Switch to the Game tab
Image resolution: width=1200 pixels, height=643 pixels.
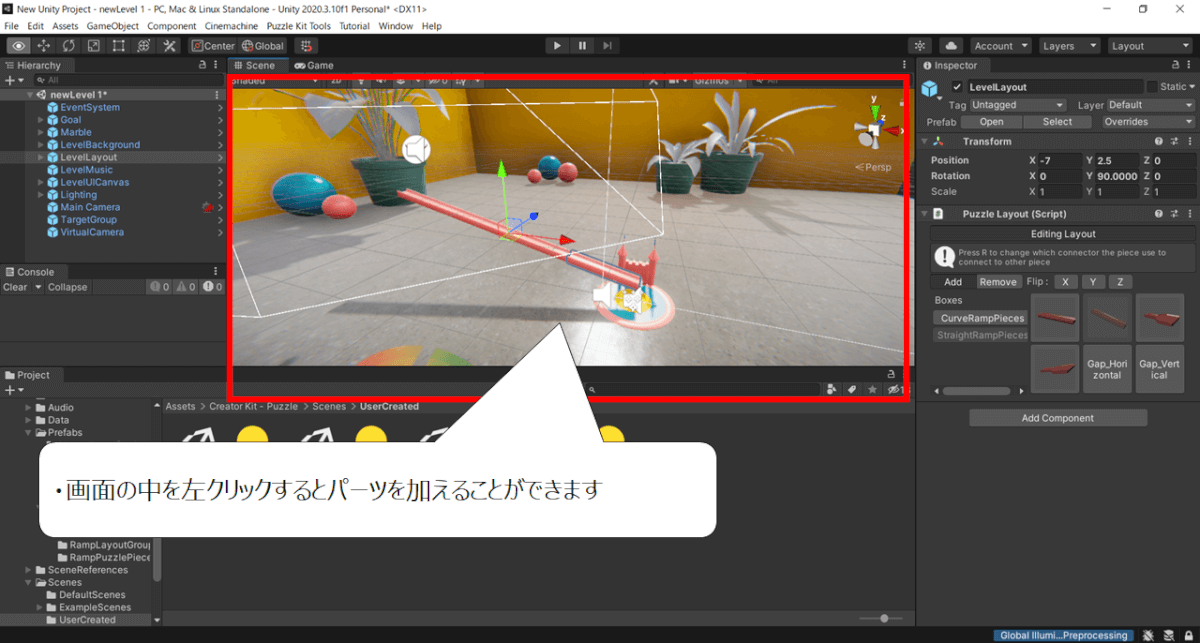(x=314, y=65)
